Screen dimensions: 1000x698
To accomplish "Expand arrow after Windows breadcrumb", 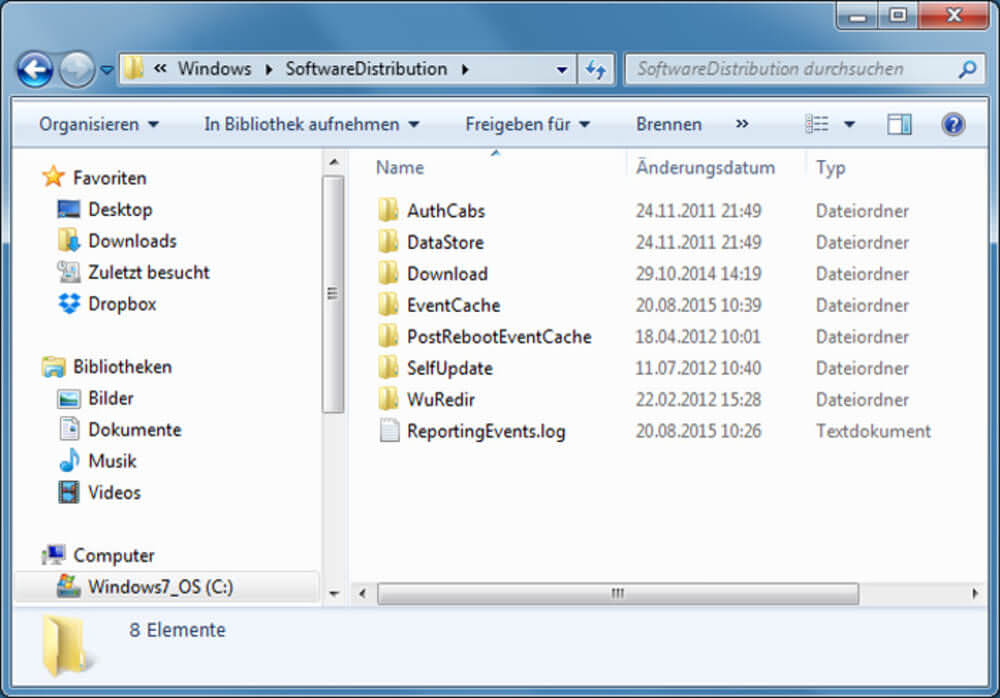I will pos(268,69).
